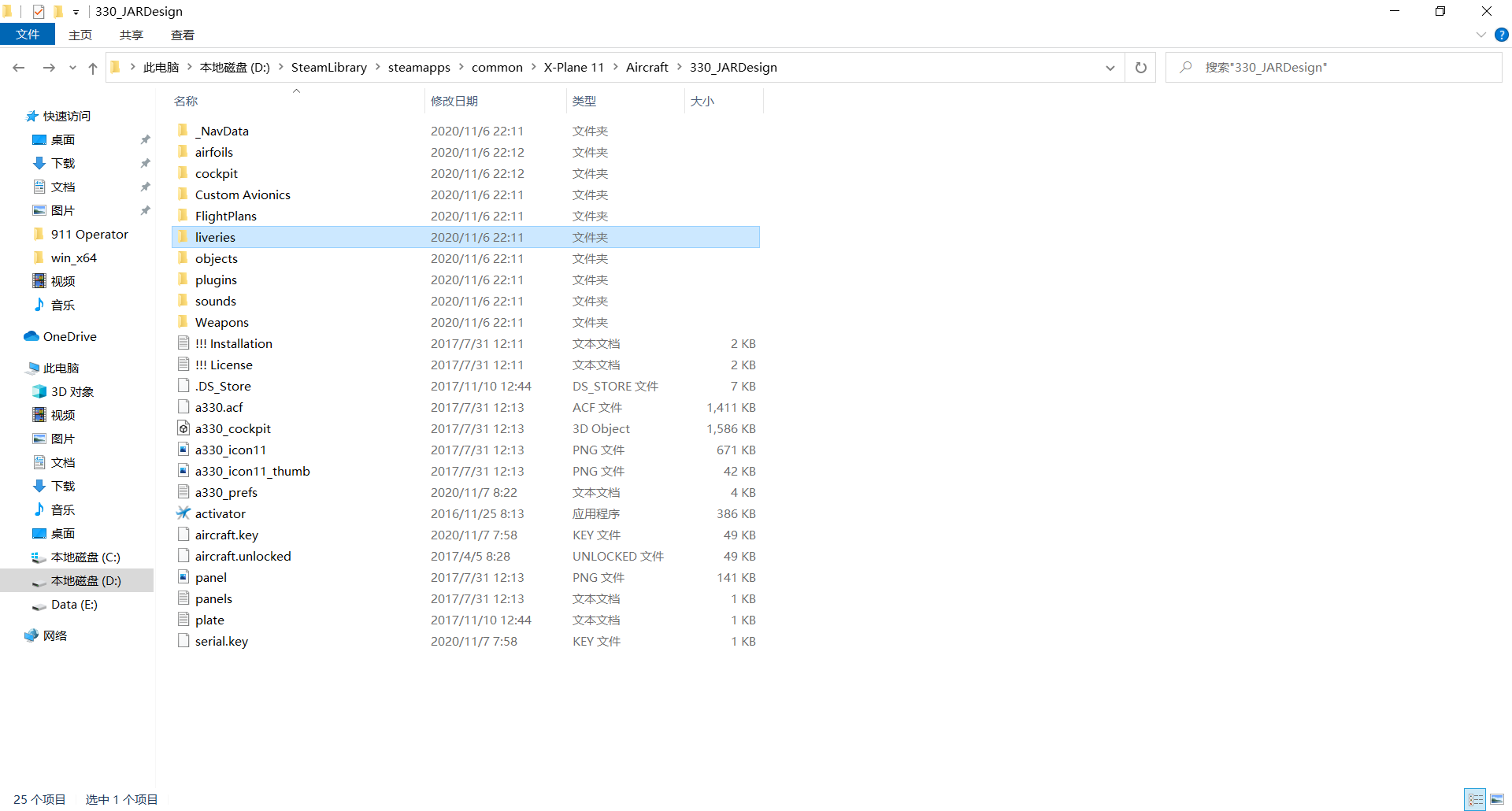This screenshot has width=1512, height=811.
Task: Click the properties quick access icon
Action: pos(38,11)
